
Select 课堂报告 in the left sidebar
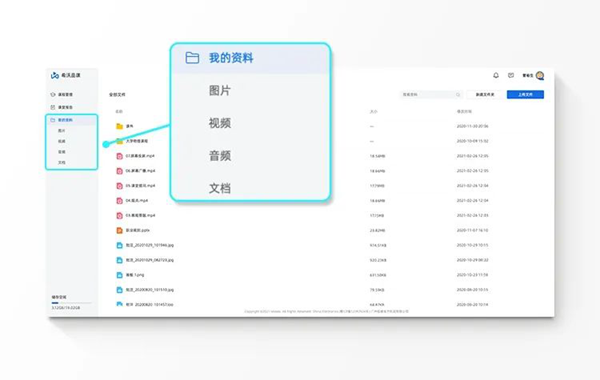[x=62, y=107]
